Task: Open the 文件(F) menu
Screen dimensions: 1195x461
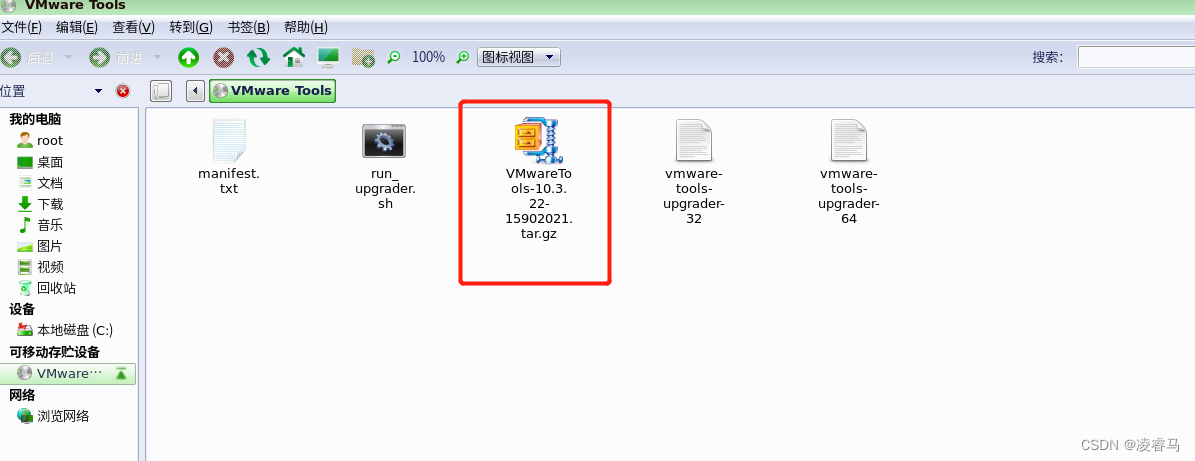Action: [x=21, y=27]
